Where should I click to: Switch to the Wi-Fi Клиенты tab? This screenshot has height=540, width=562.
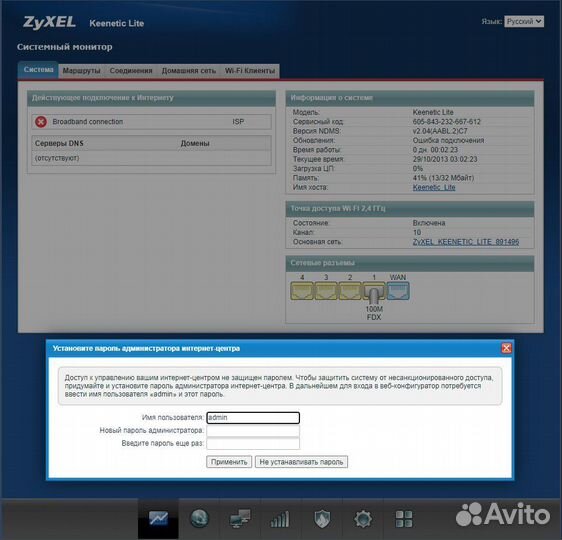coord(250,71)
